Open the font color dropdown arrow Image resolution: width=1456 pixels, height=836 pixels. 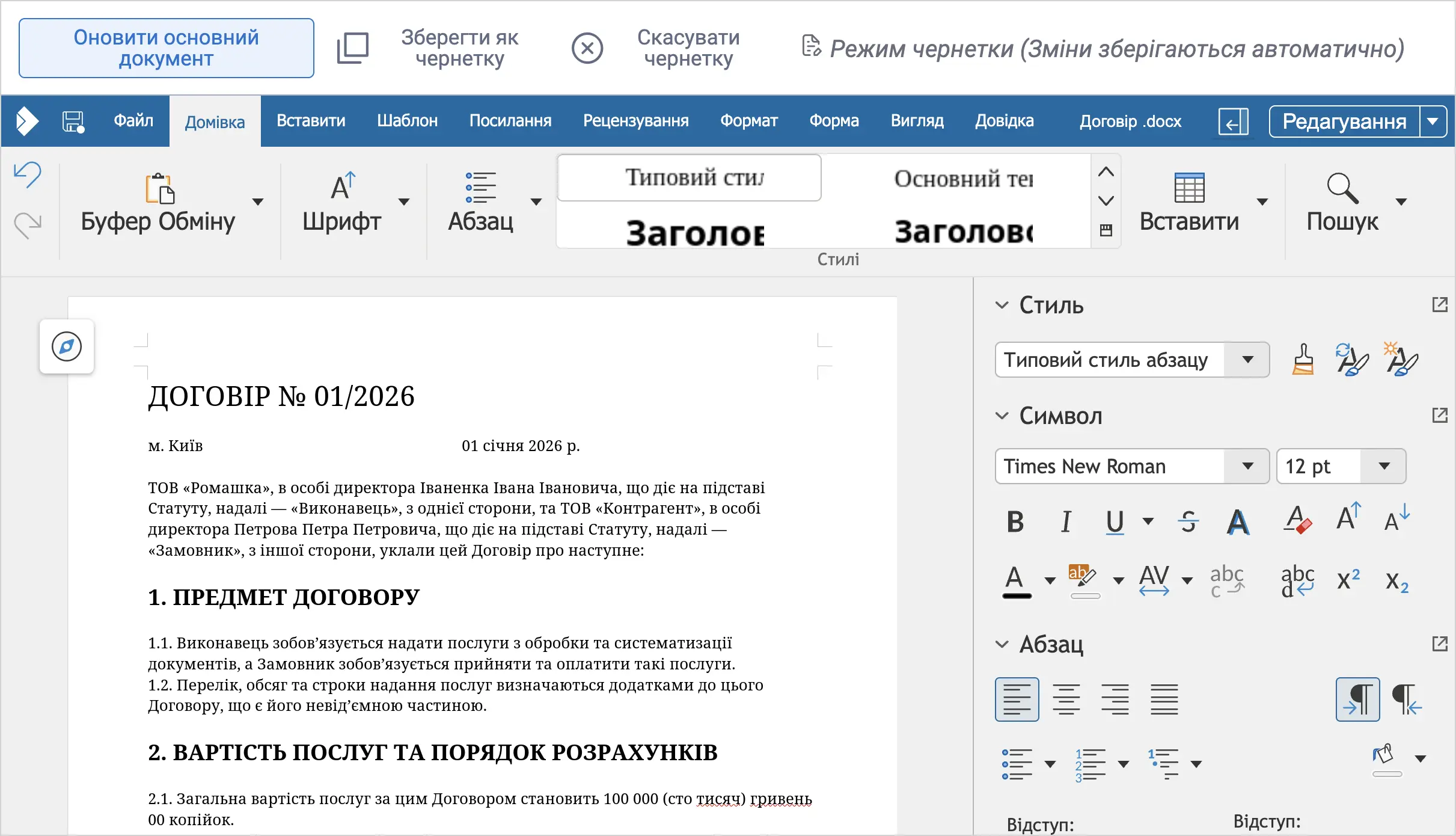pos(1050,580)
